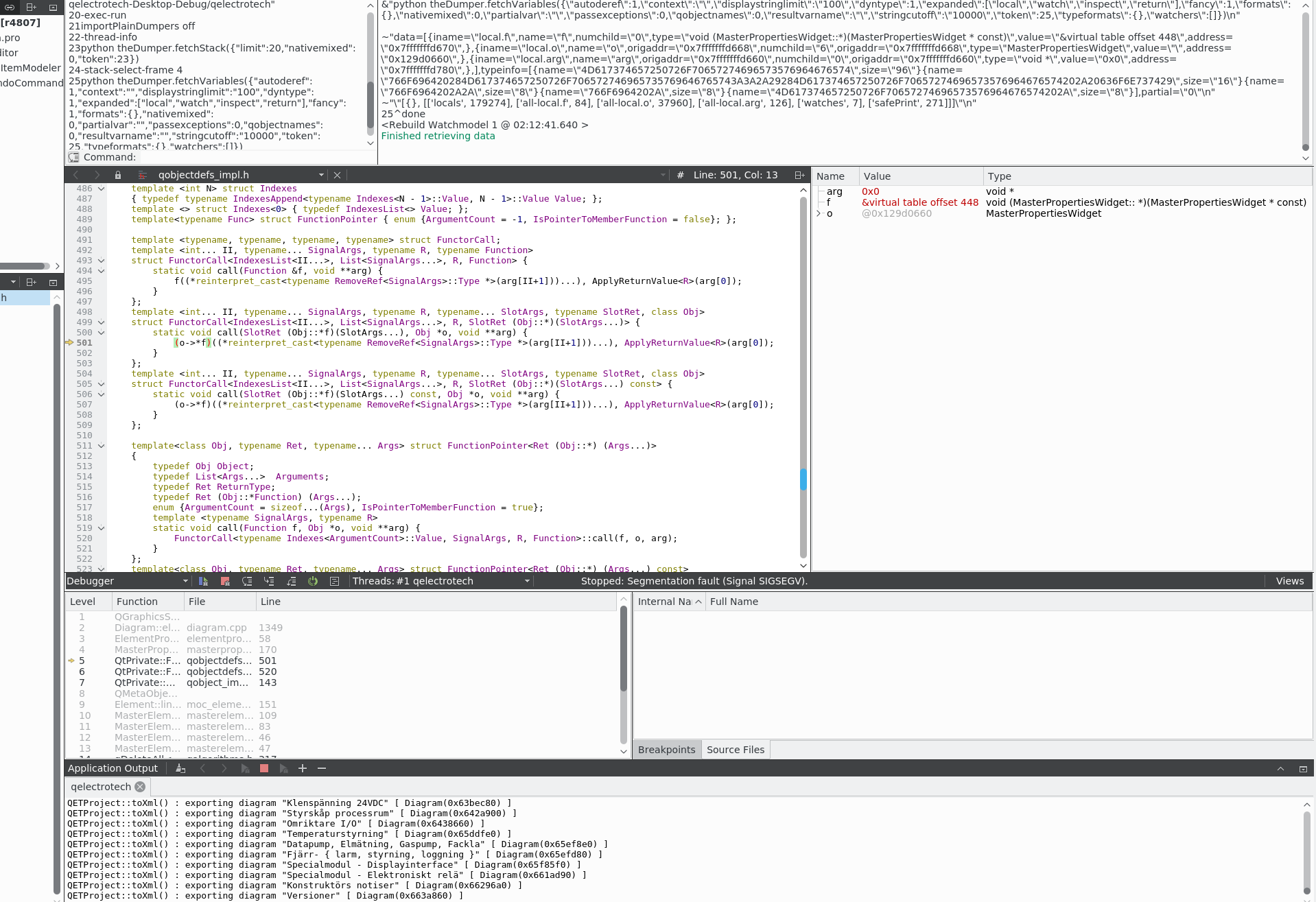Click the Step Over icon
The width and height of the screenshot is (1316, 902).
click(247, 581)
